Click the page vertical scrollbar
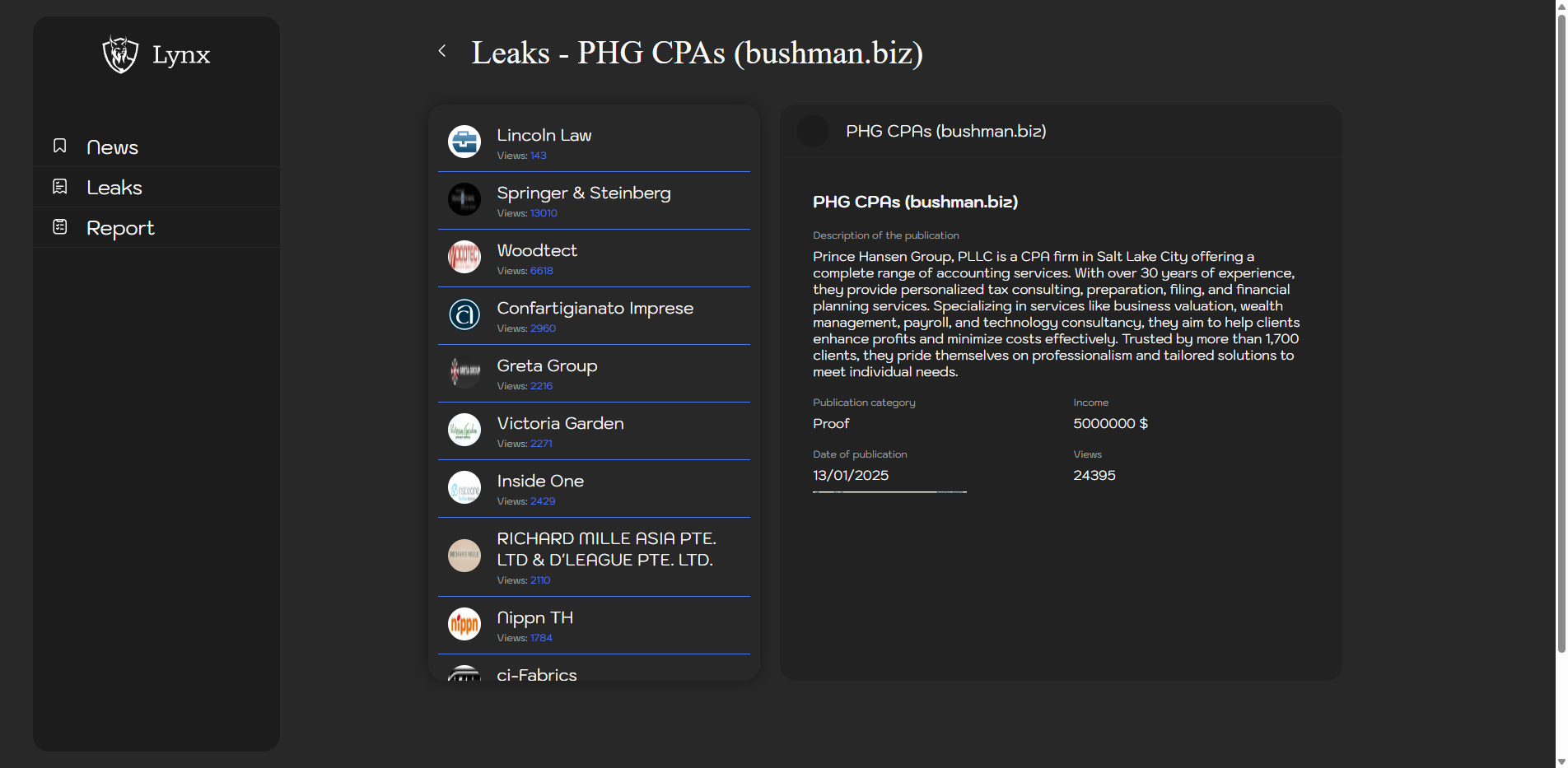 [1561, 329]
